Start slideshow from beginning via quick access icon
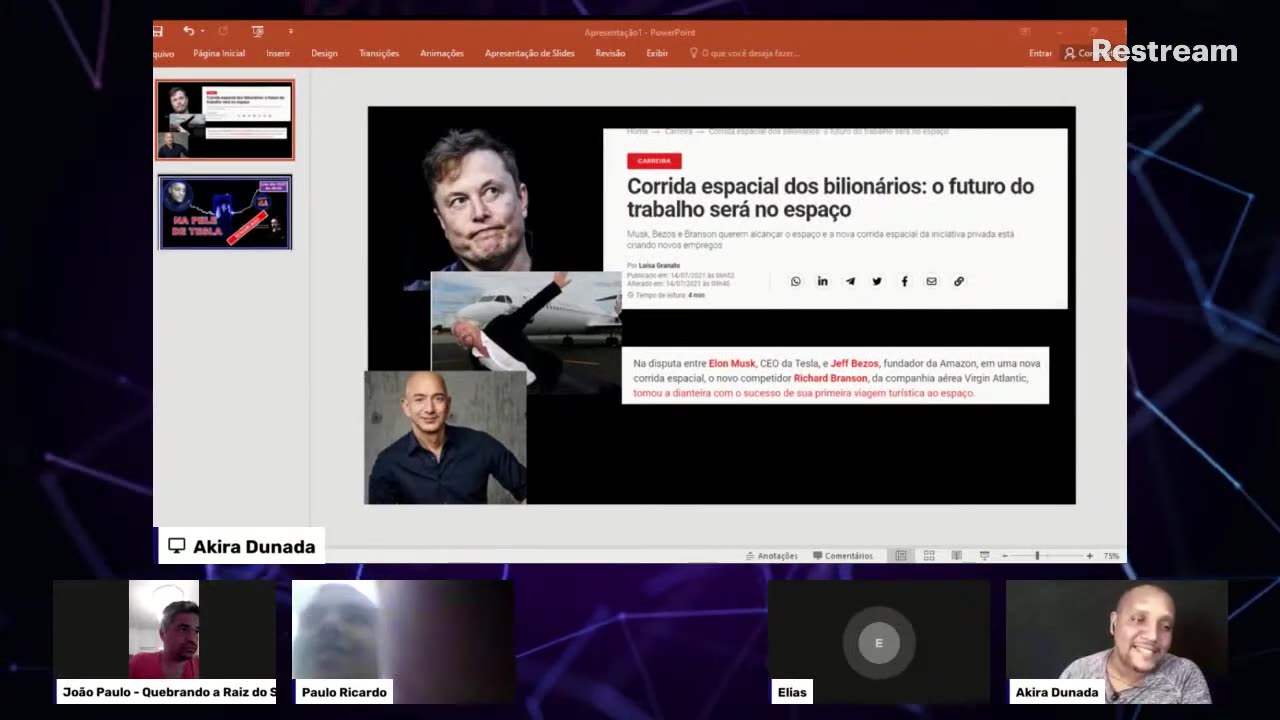This screenshot has height=720, width=1280. [x=258, y=32]
